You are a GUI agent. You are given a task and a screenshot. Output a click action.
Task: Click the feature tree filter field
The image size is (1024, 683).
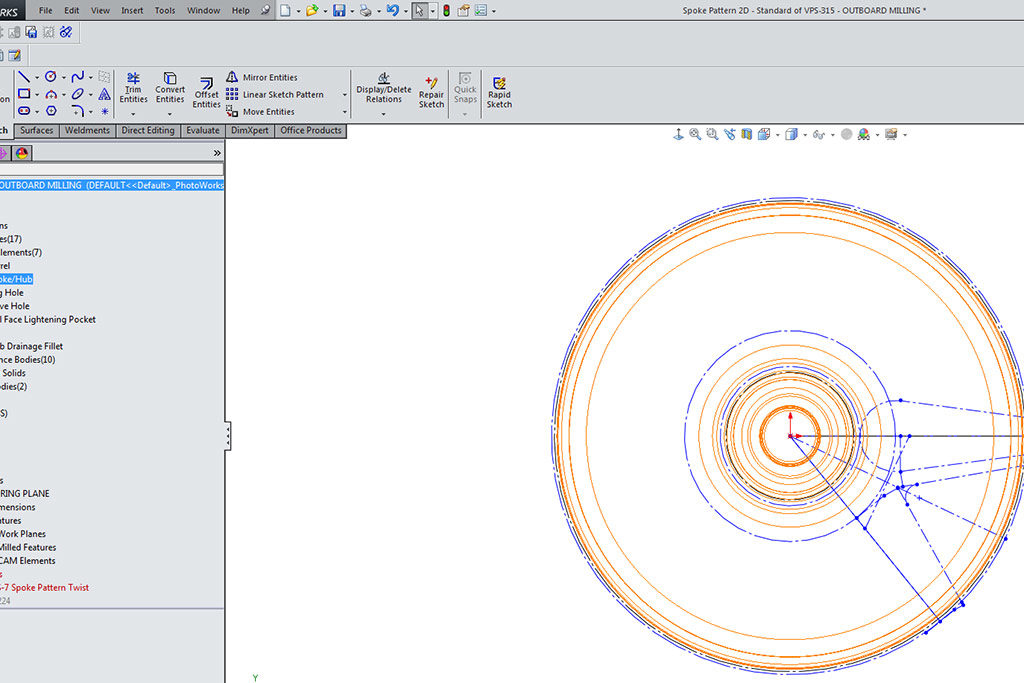[112, 170]
